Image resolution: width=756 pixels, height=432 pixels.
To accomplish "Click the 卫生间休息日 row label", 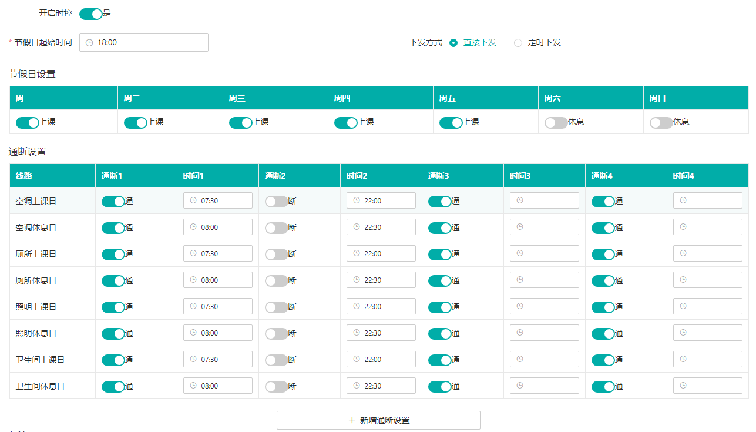I will (x=40, y=387).
